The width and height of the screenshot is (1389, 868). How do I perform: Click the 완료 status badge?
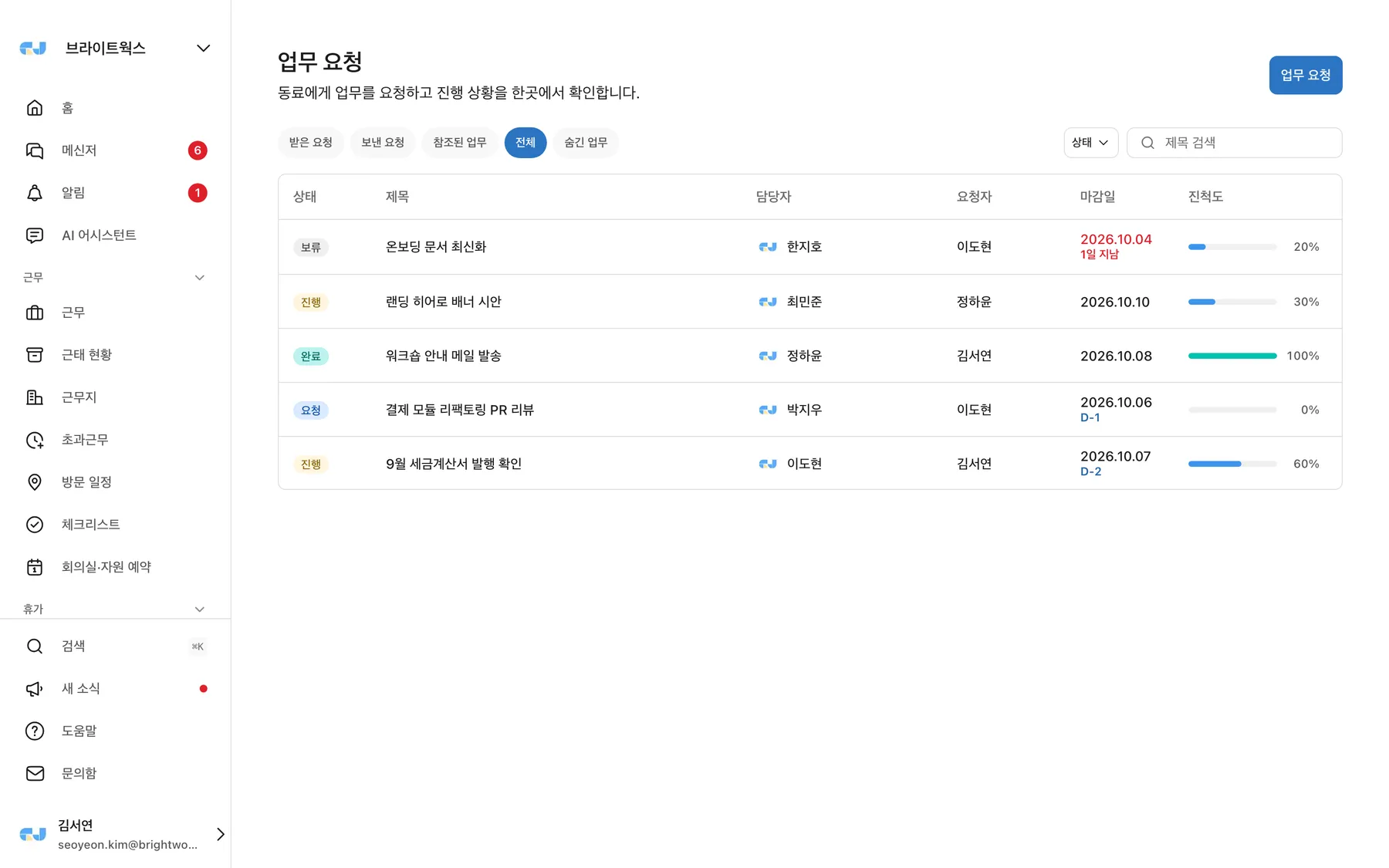311,356
